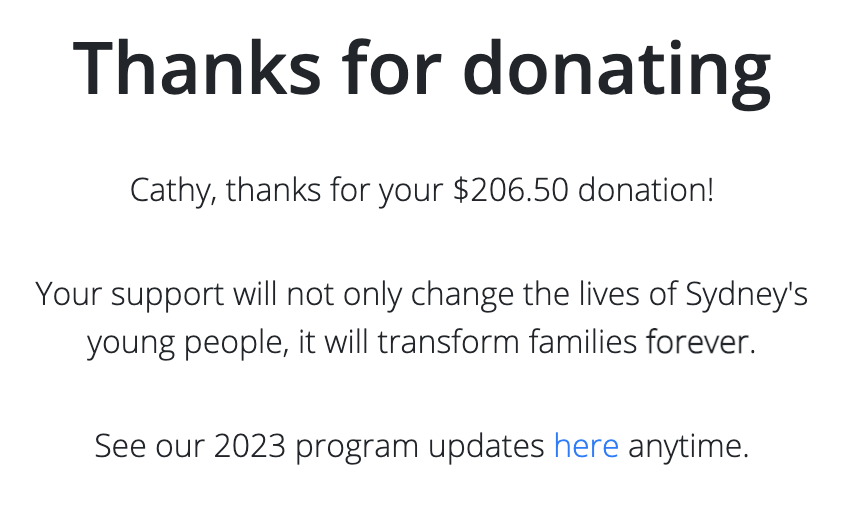Click the '2023' year in the updates line
Viewport: 848px width, 522px height.
pos(249,446)
